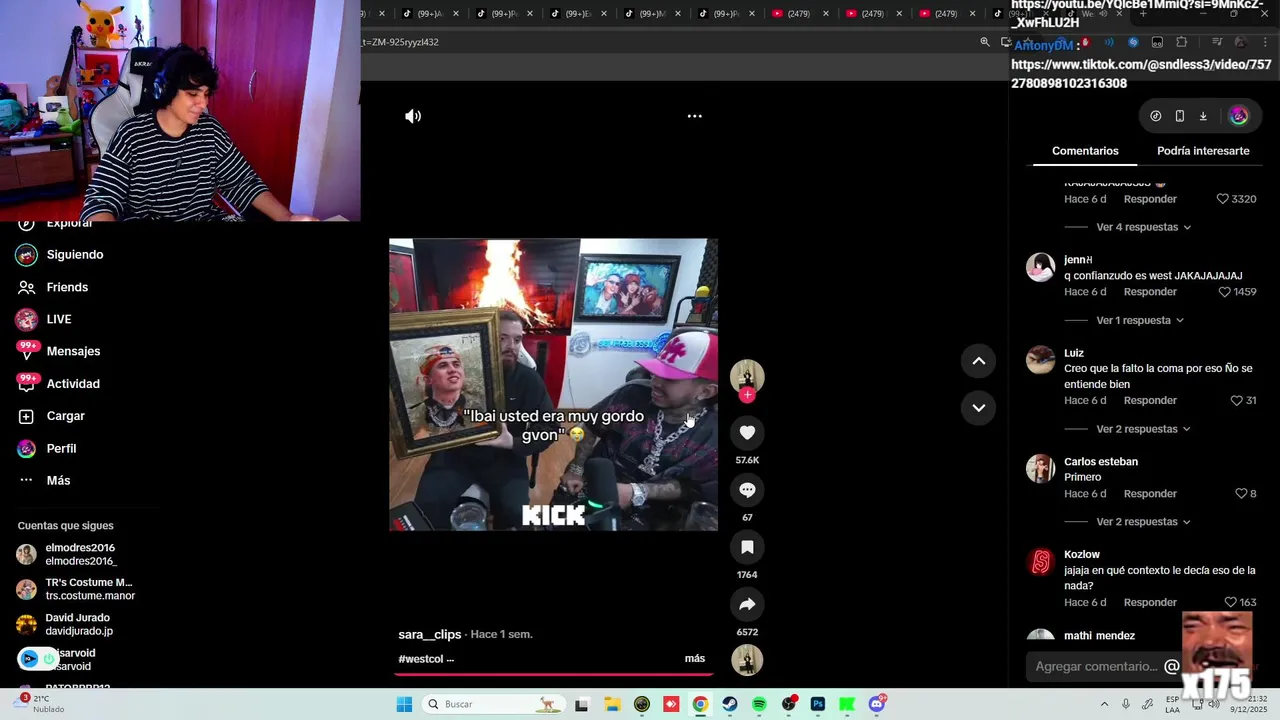Switch to the Podría interesarte tab
Image resolution: width=1280 pixels, height=720 pixels.
pyautogui.click(x=1203, y=151)
